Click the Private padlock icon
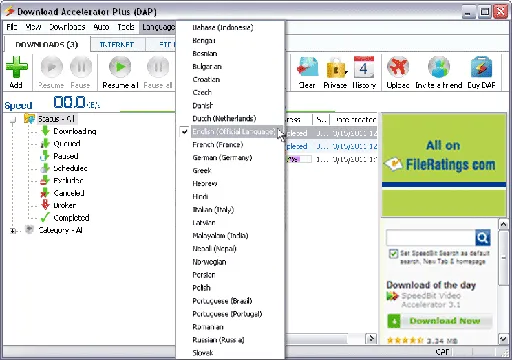Viewport: 512px width, 360px height. [x=335, y=68]
